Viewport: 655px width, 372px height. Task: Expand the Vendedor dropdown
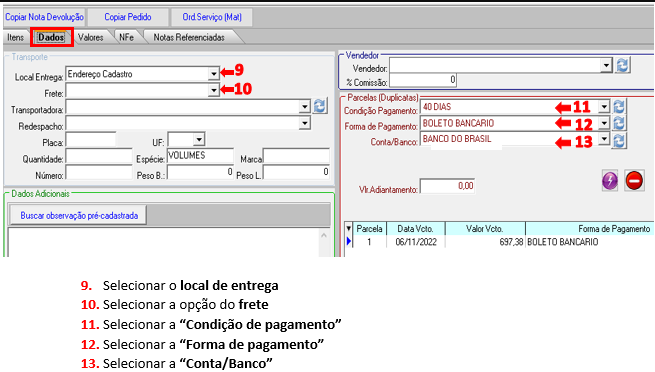(606, 66)
